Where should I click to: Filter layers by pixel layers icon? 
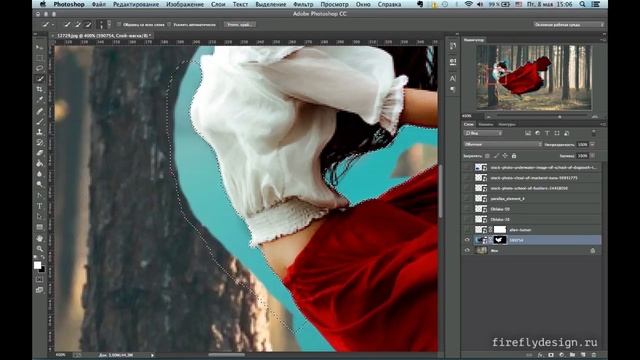(528, 133)
